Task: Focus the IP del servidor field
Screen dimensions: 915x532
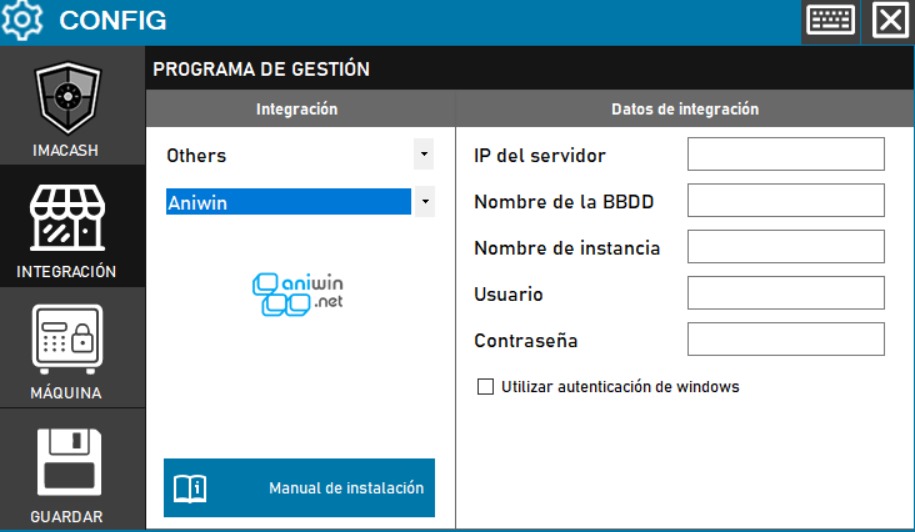Action: 785,155
